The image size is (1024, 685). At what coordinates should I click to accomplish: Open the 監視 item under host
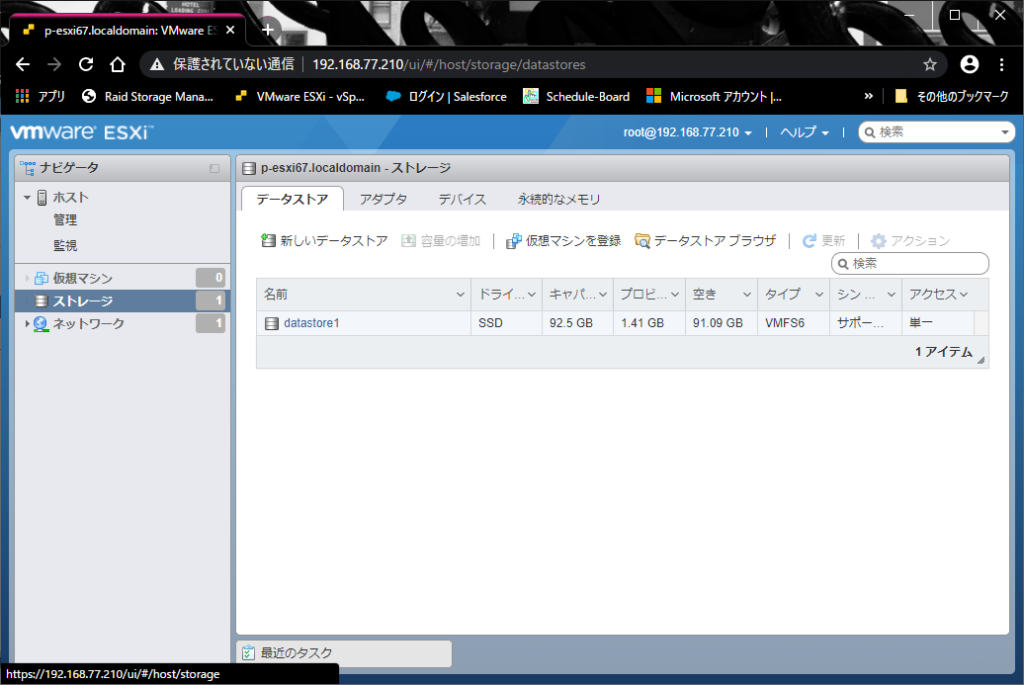pos(65,246)
